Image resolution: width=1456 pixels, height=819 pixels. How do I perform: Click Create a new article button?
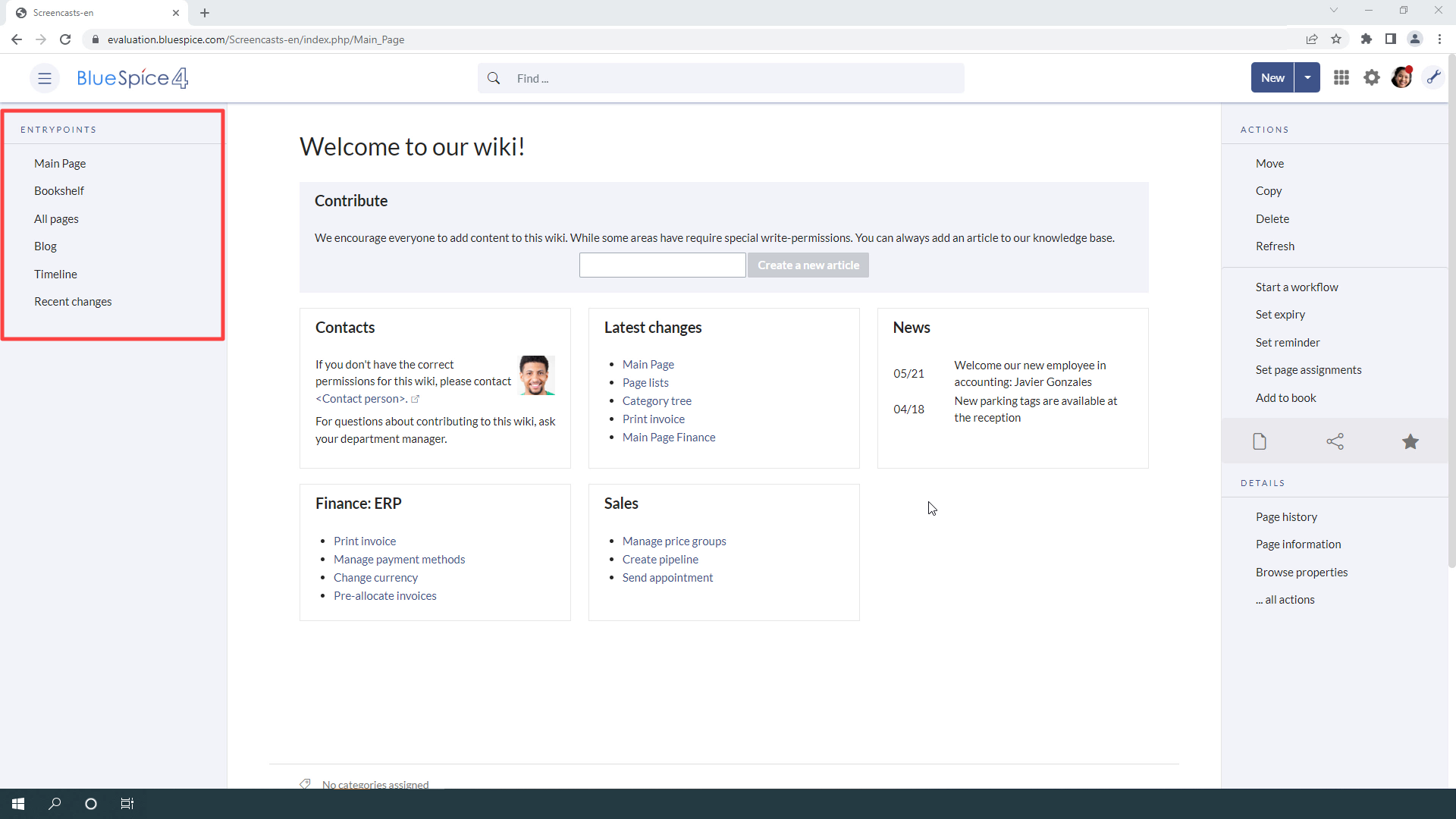(808, 265)
